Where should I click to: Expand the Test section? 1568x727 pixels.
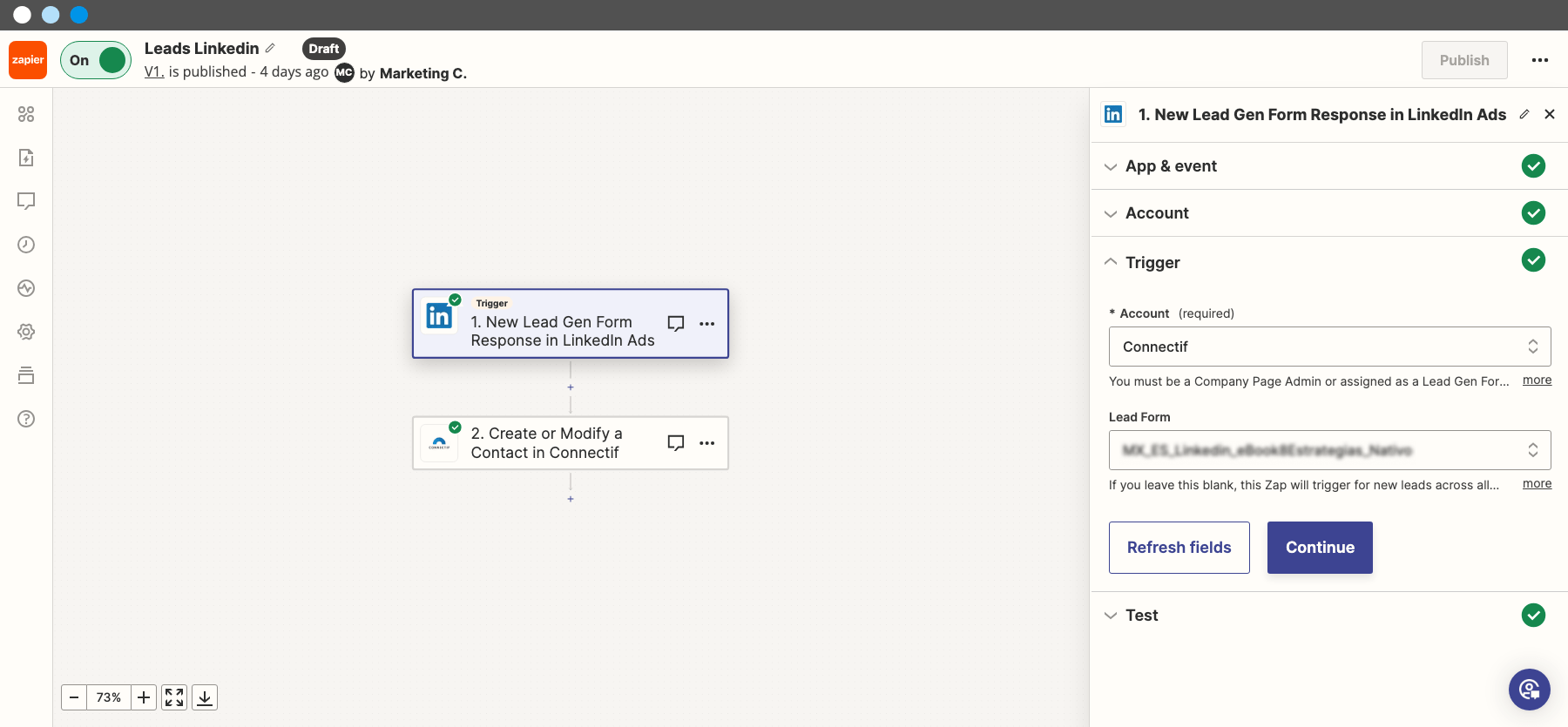tap(1329, 616)
